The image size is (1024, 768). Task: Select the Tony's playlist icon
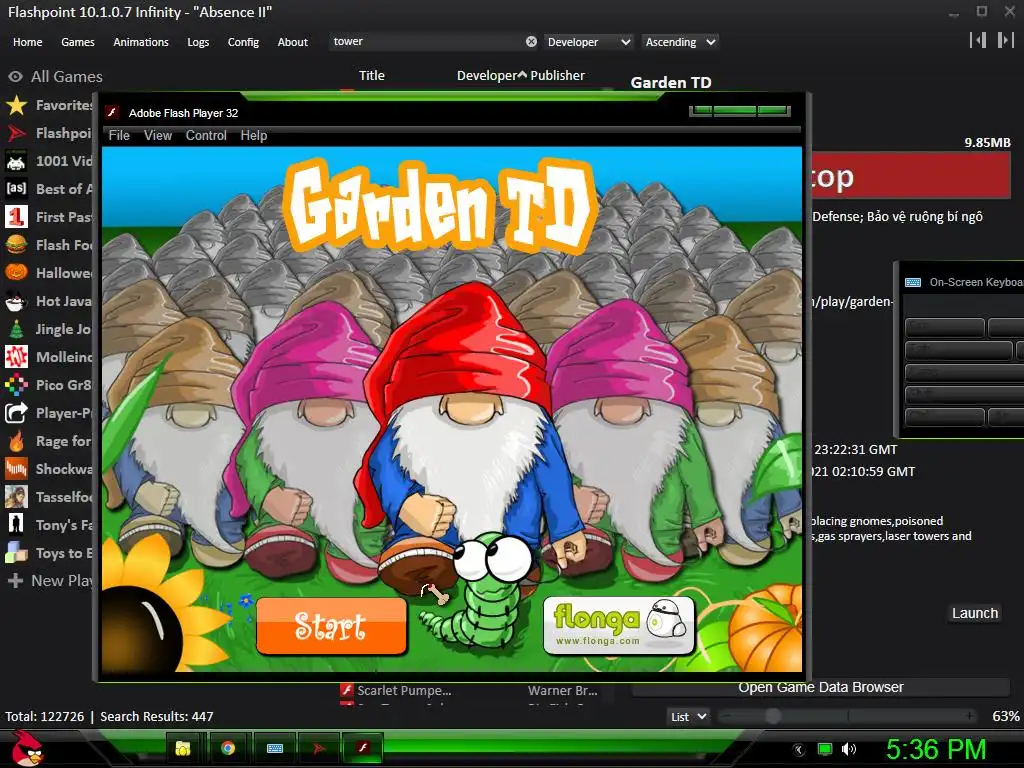(x=16, y=525)
